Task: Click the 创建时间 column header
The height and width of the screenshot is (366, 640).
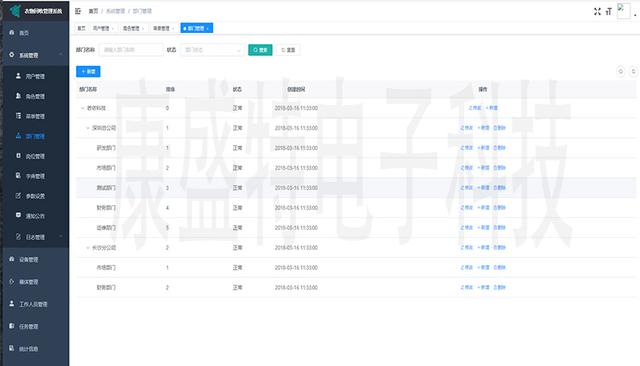Action: pyautogui.click(x=296, y=89)
